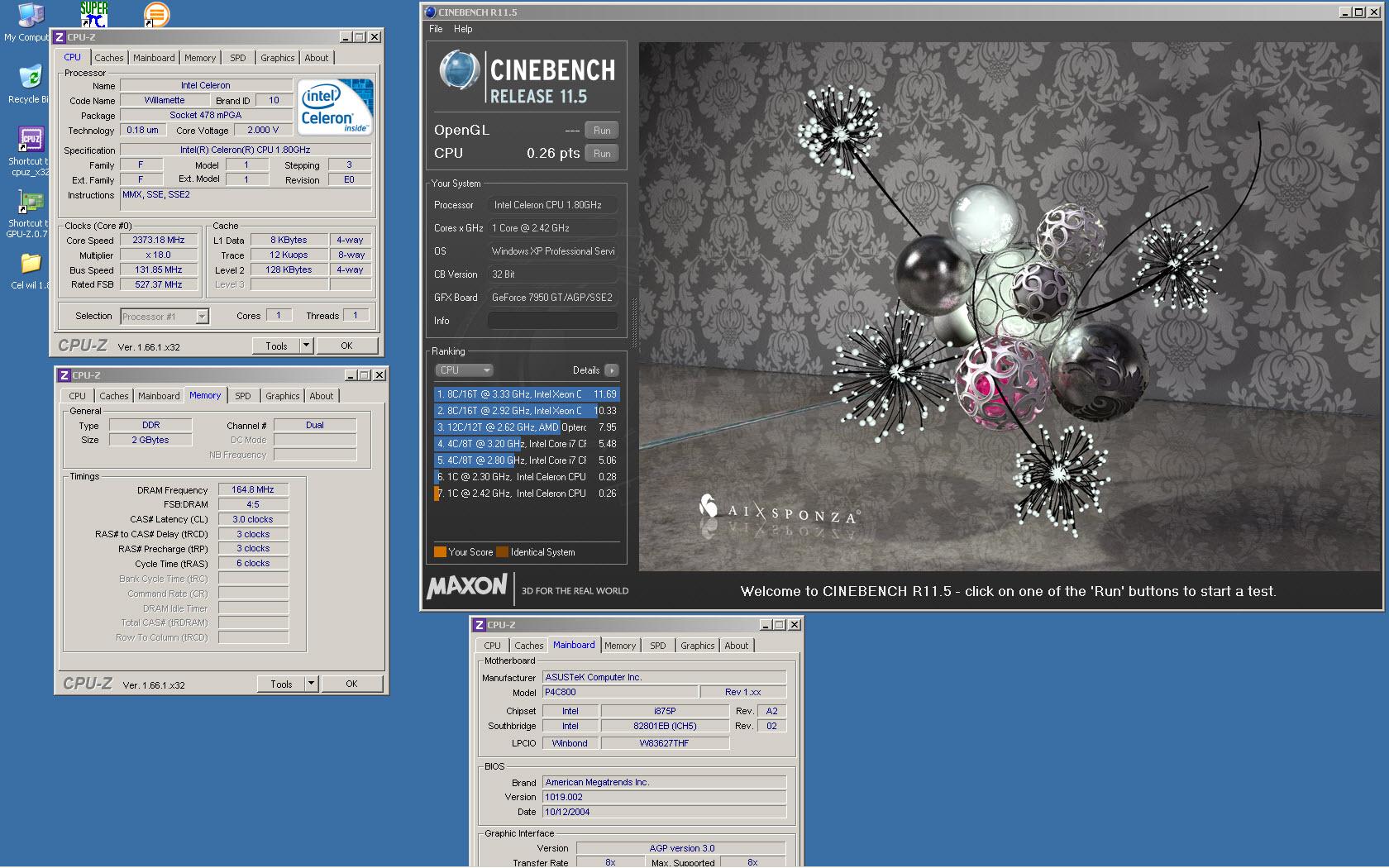
Task: Open the Tools dropdown arrow in the Memory CPU-Z window
Action: coord(311,684)
